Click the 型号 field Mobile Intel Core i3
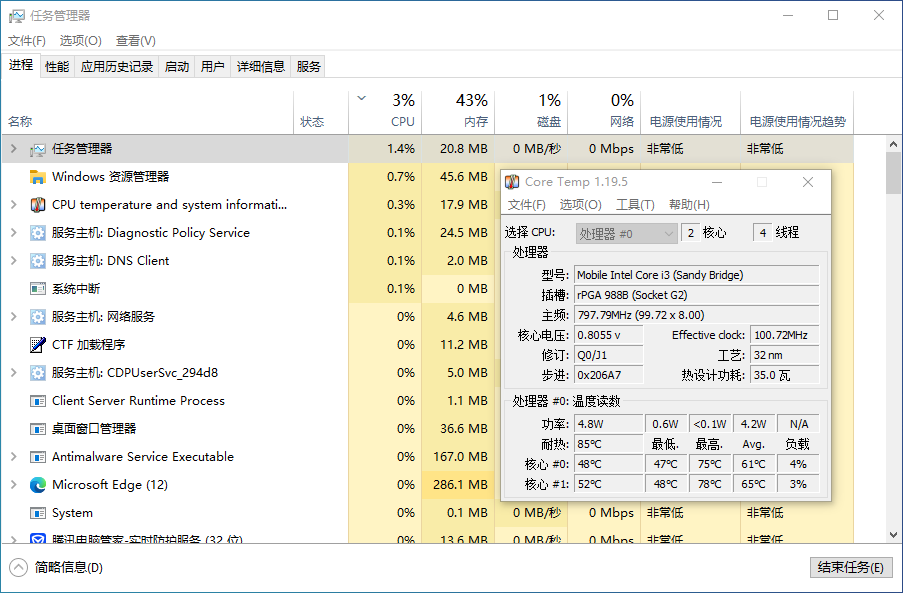Viewport: 903px width, 593px height. (697, 275)
